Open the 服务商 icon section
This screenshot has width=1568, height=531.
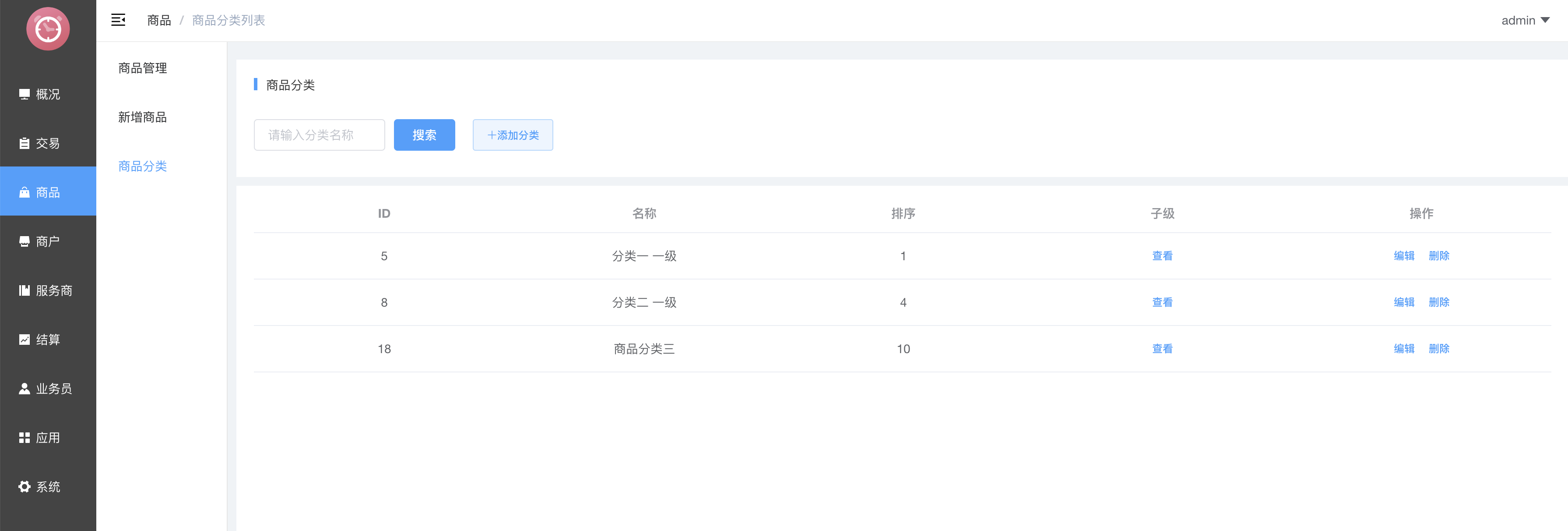click(47, 290)
